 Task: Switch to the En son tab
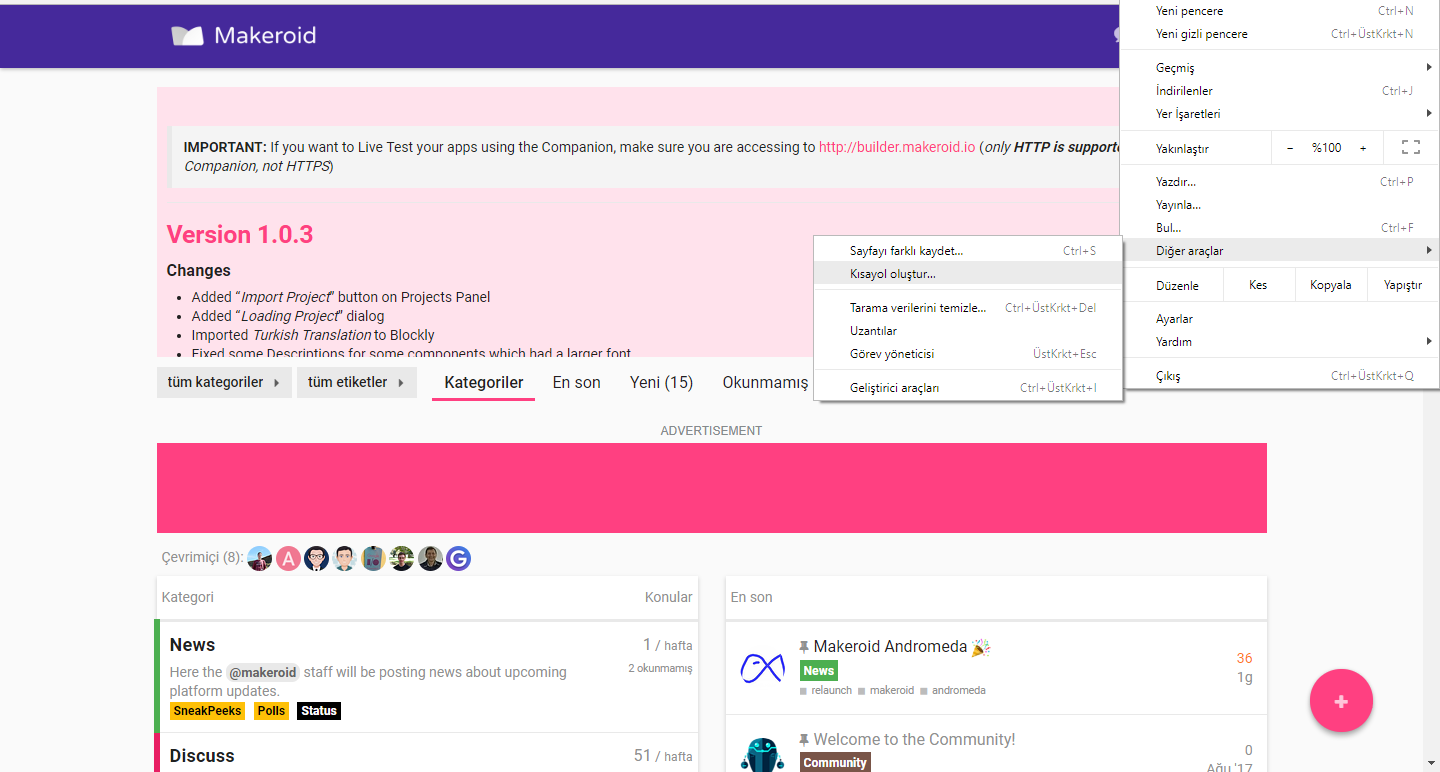tap(577, 382)
